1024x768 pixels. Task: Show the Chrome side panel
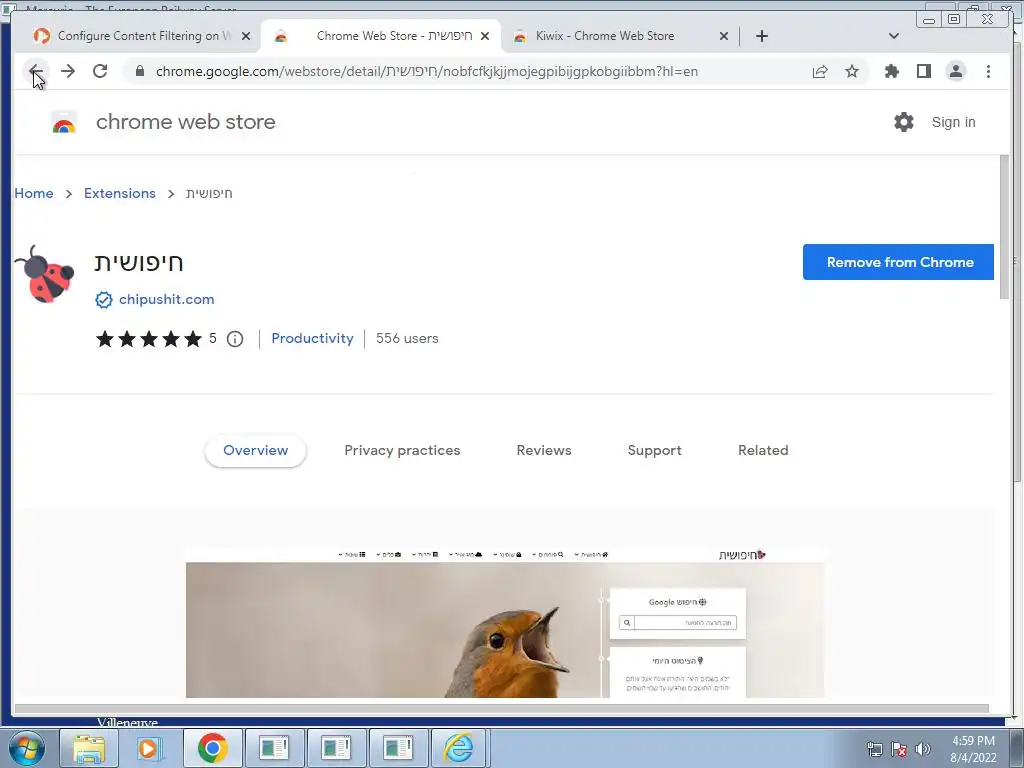pos(923,71)
